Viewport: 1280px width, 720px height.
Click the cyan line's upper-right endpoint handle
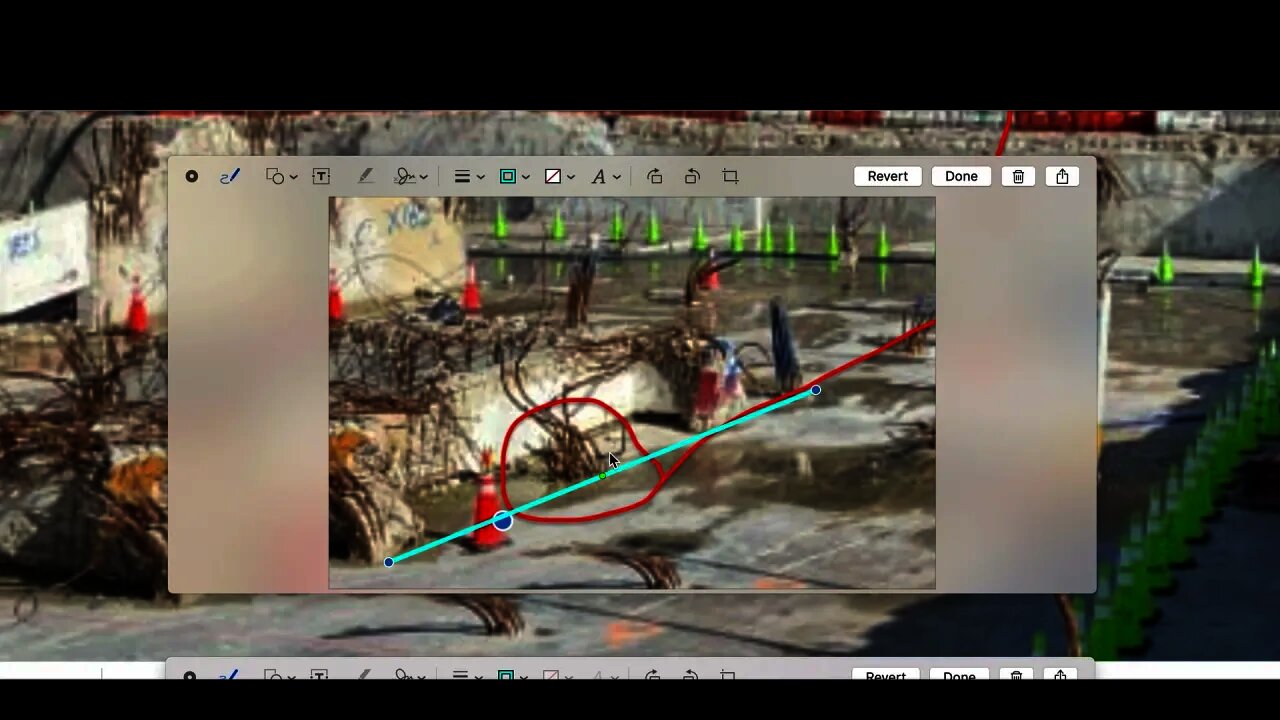click(816, 390)
